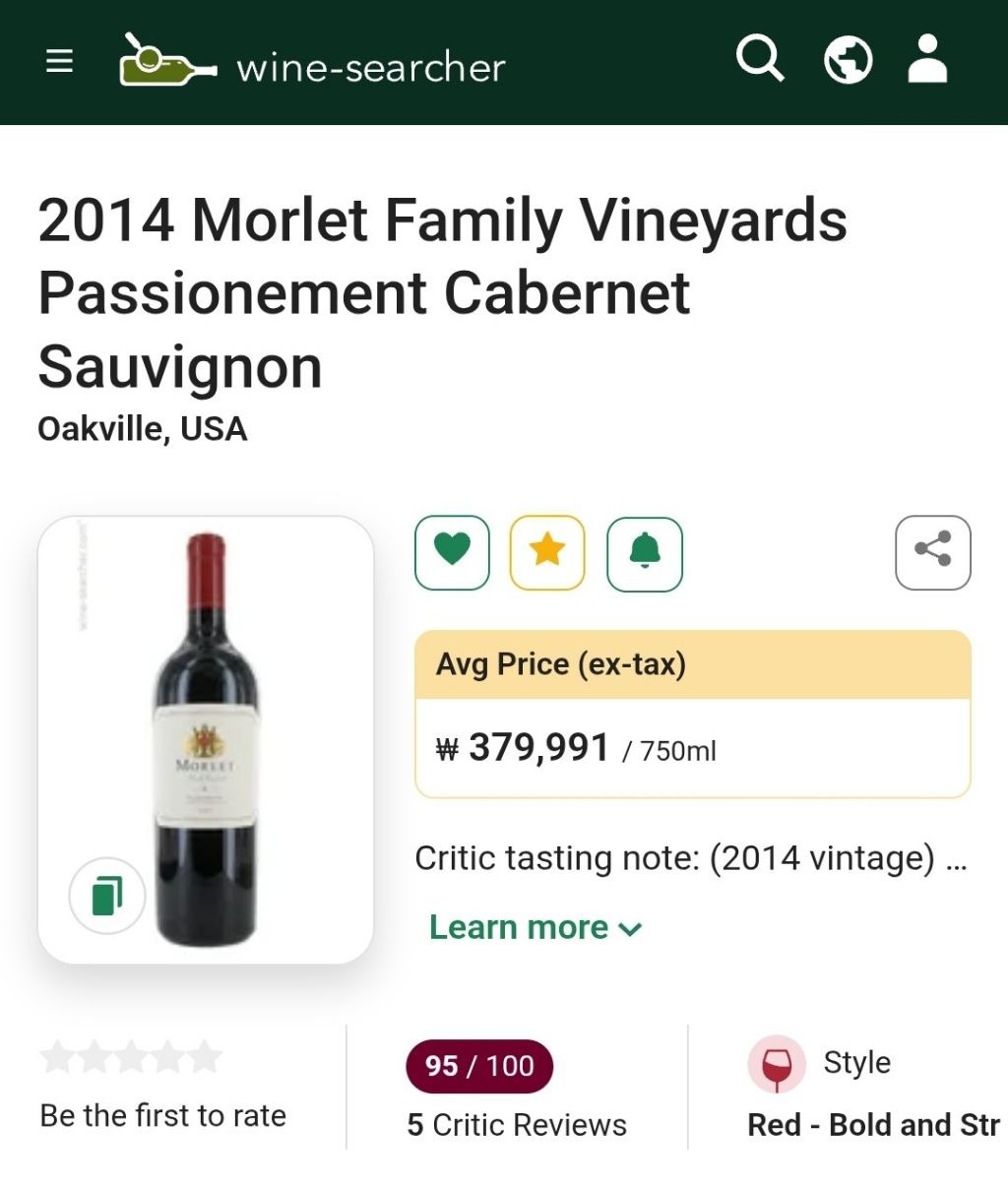Click the Learn more chevron arrow
Screen dimensions: 1008x1186
[631, 929]
